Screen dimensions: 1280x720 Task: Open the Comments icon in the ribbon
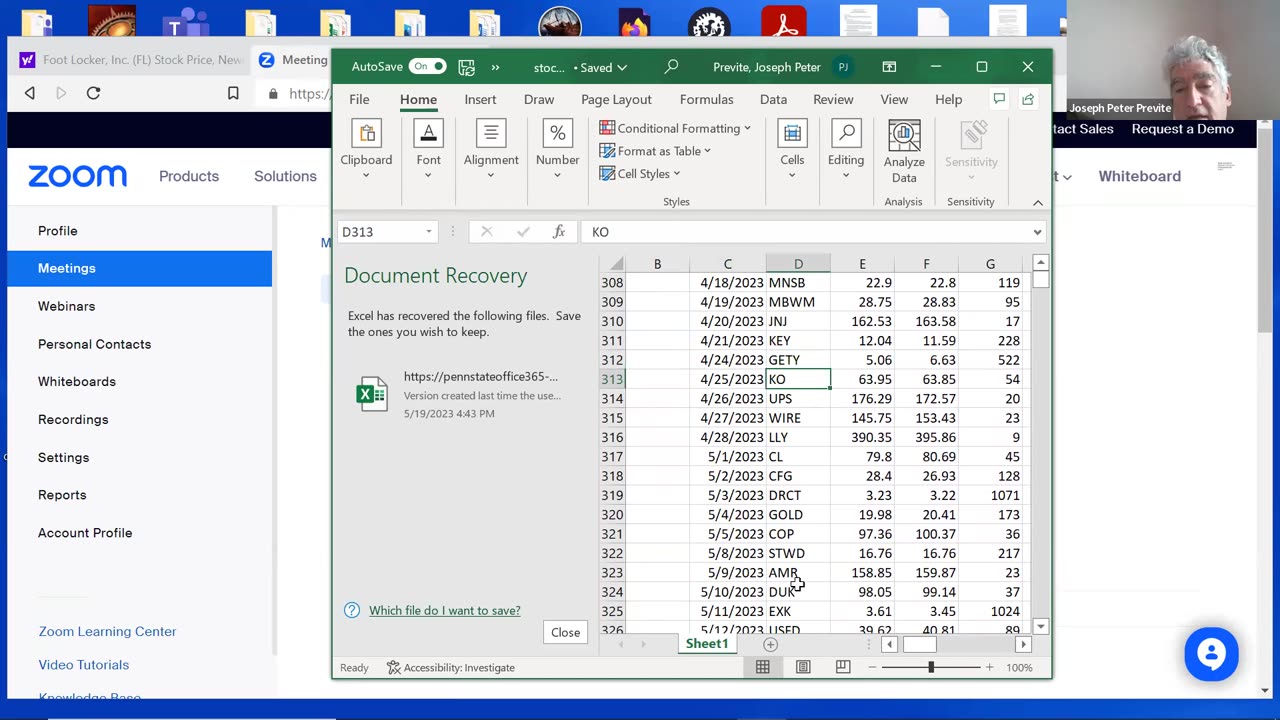click(998, 98)
